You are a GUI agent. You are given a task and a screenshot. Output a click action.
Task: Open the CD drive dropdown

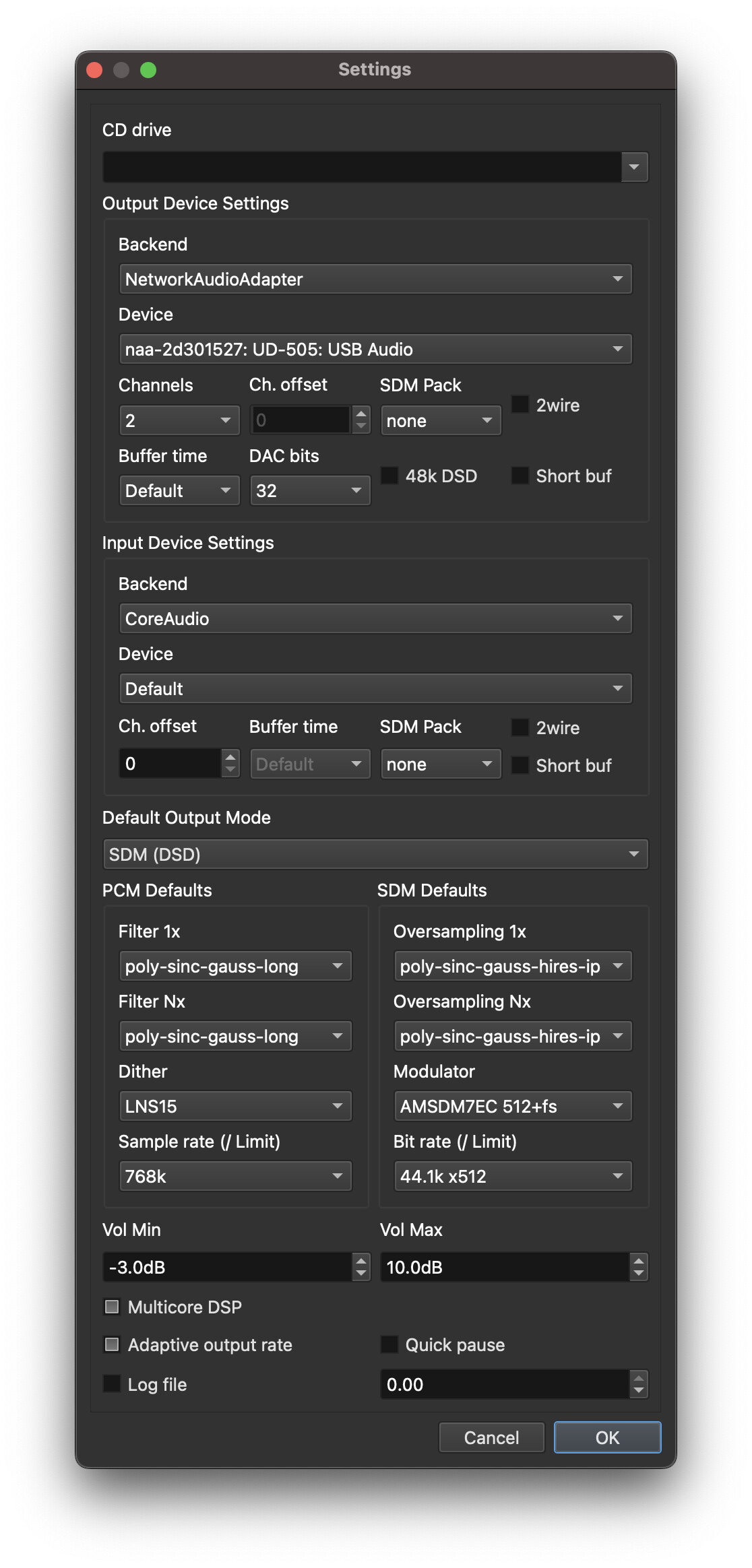point(375,167)
